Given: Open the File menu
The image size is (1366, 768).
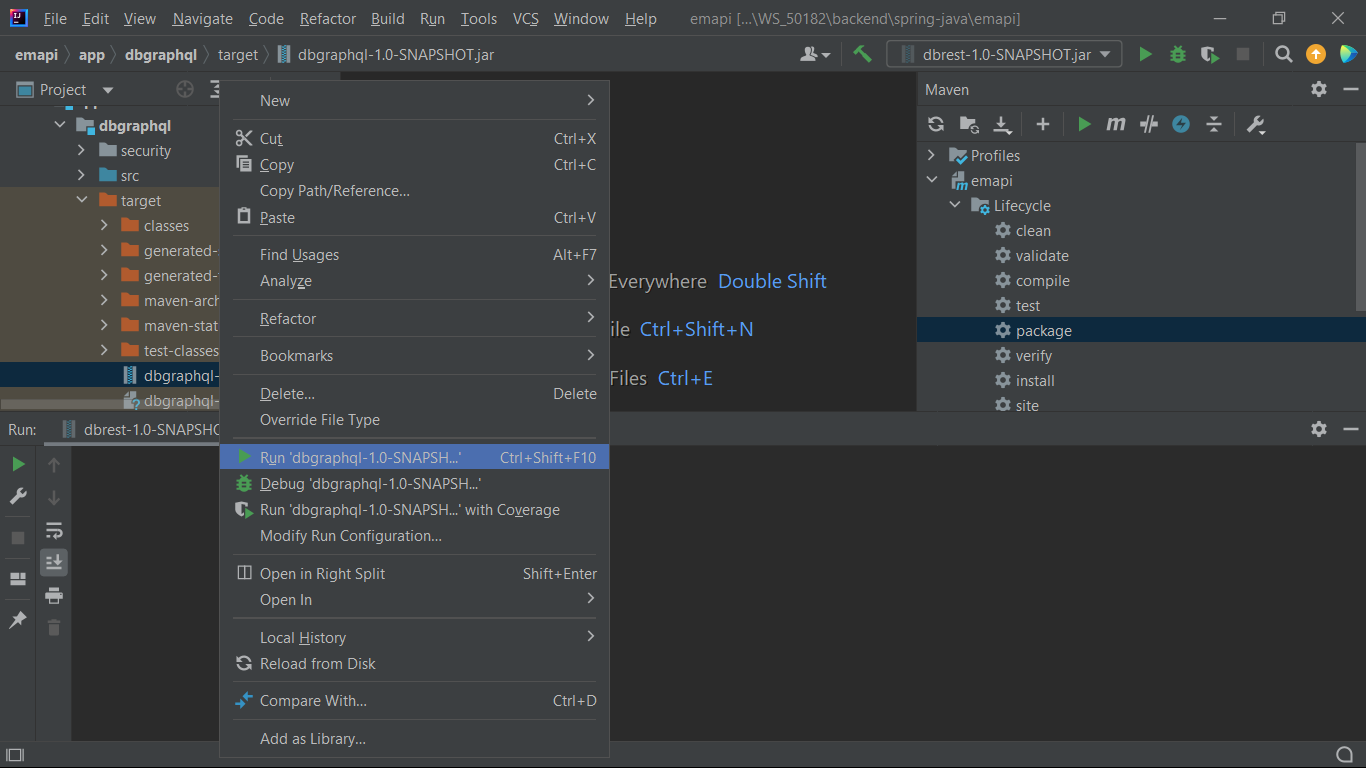Looking at the screenshot, I should pyautogui.click(x=56, y=19).
